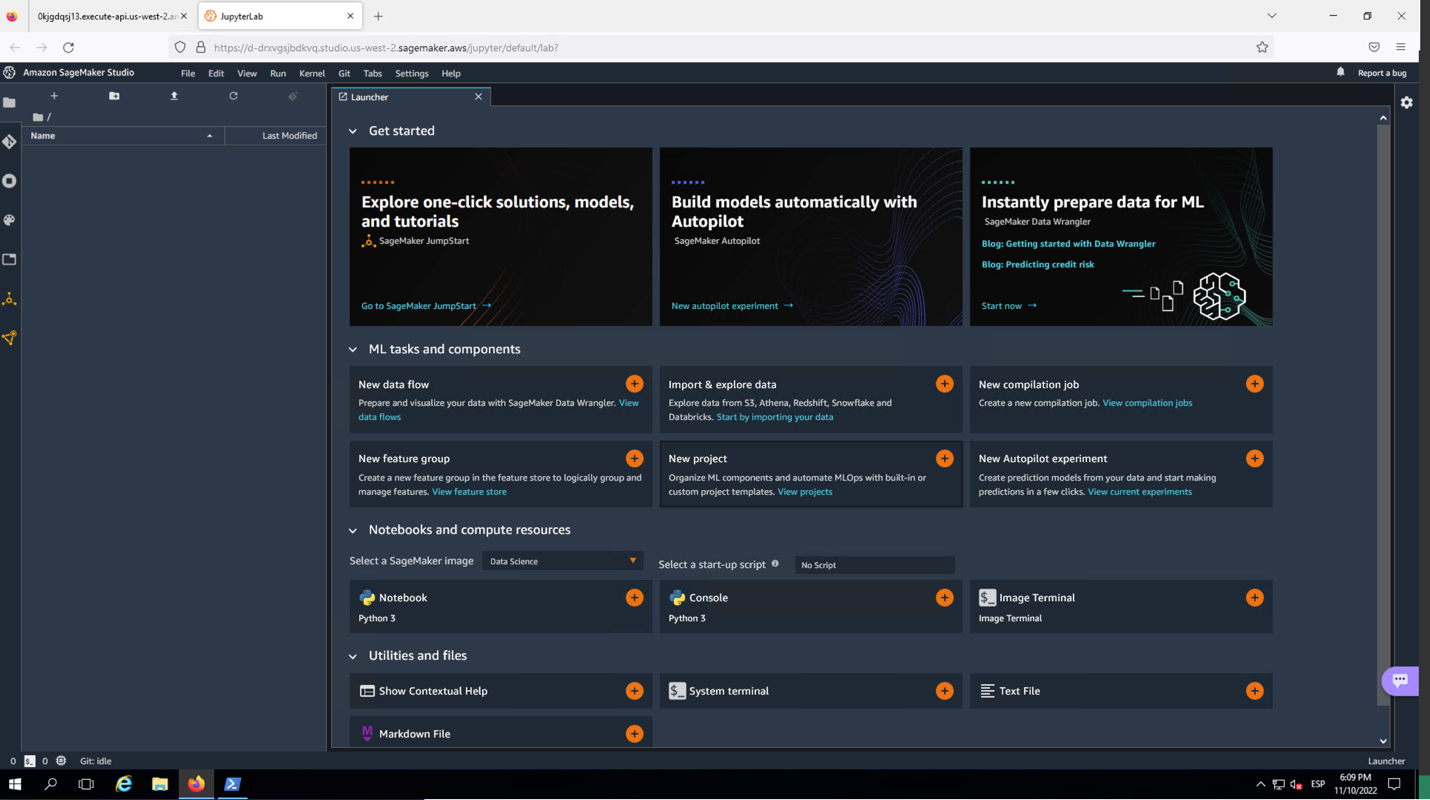
Task: Collapse the Utilities and files section
Action: (353, 656)
